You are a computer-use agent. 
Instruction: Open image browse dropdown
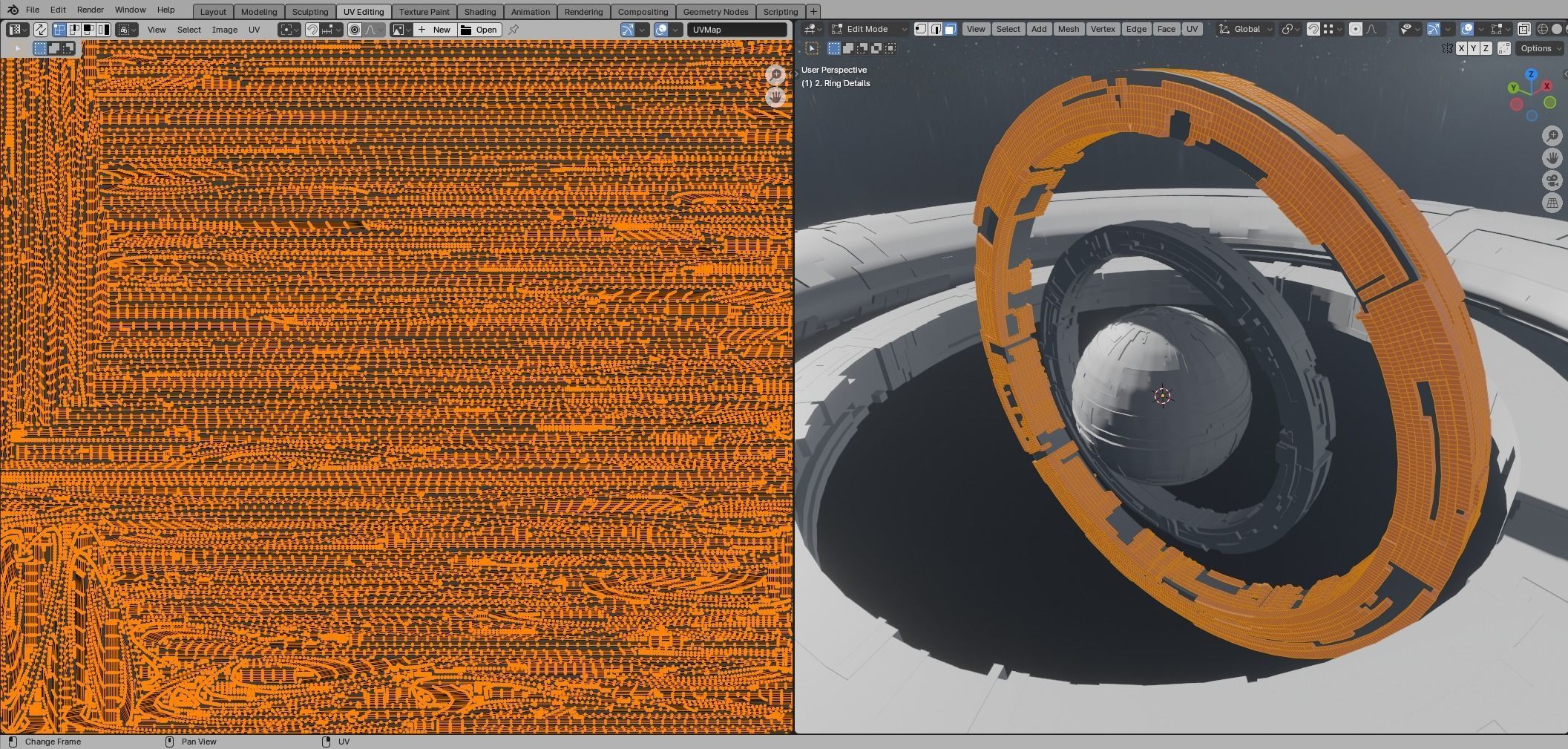(x=401, y=30)
